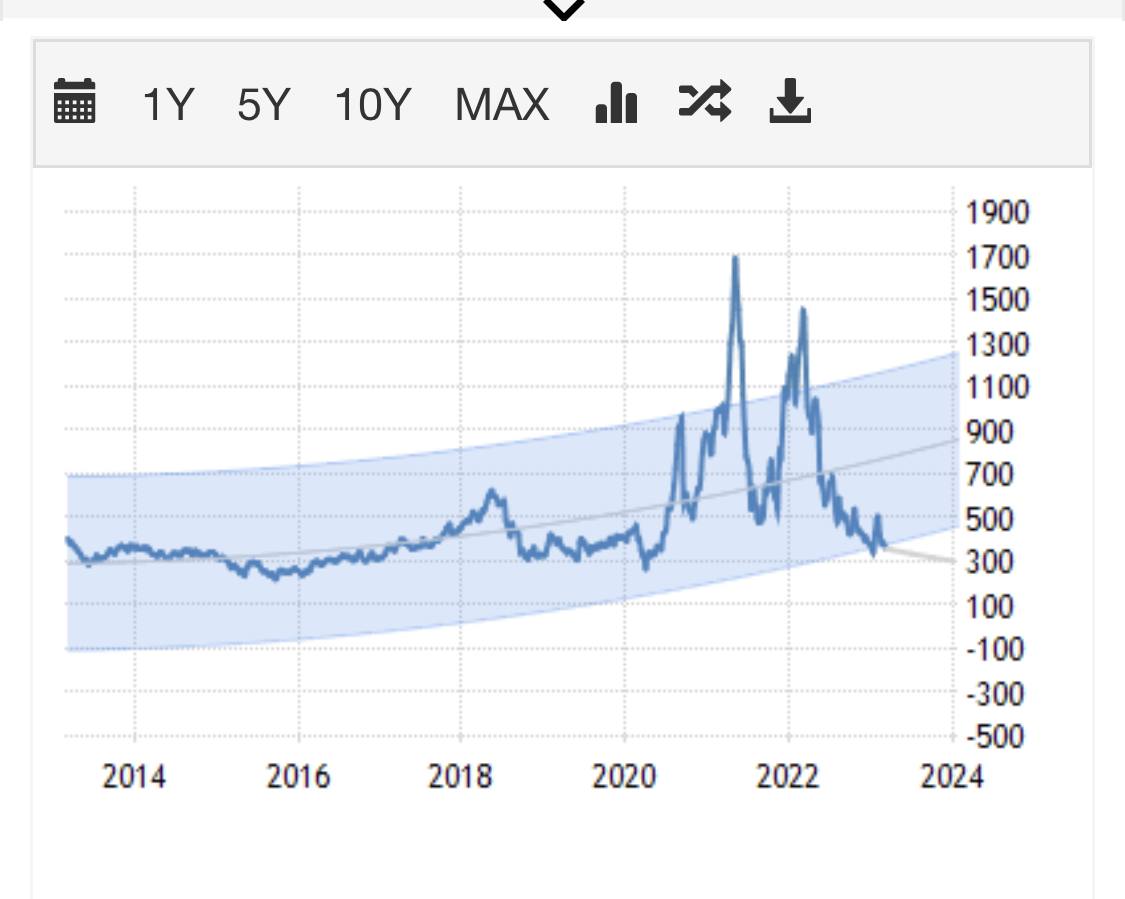
Task: Click the -300 y-axis value
Action: tap(995, 694)
